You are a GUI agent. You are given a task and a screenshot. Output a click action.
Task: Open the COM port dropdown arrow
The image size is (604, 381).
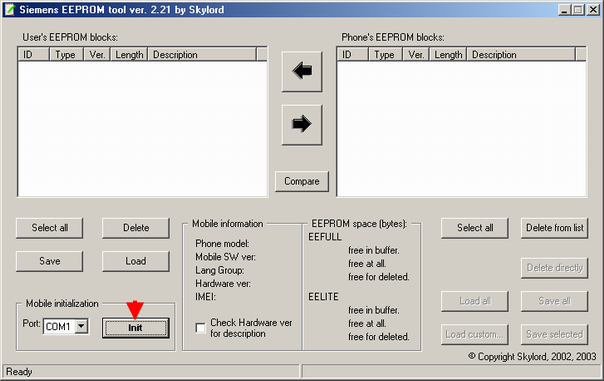(81, 326)
